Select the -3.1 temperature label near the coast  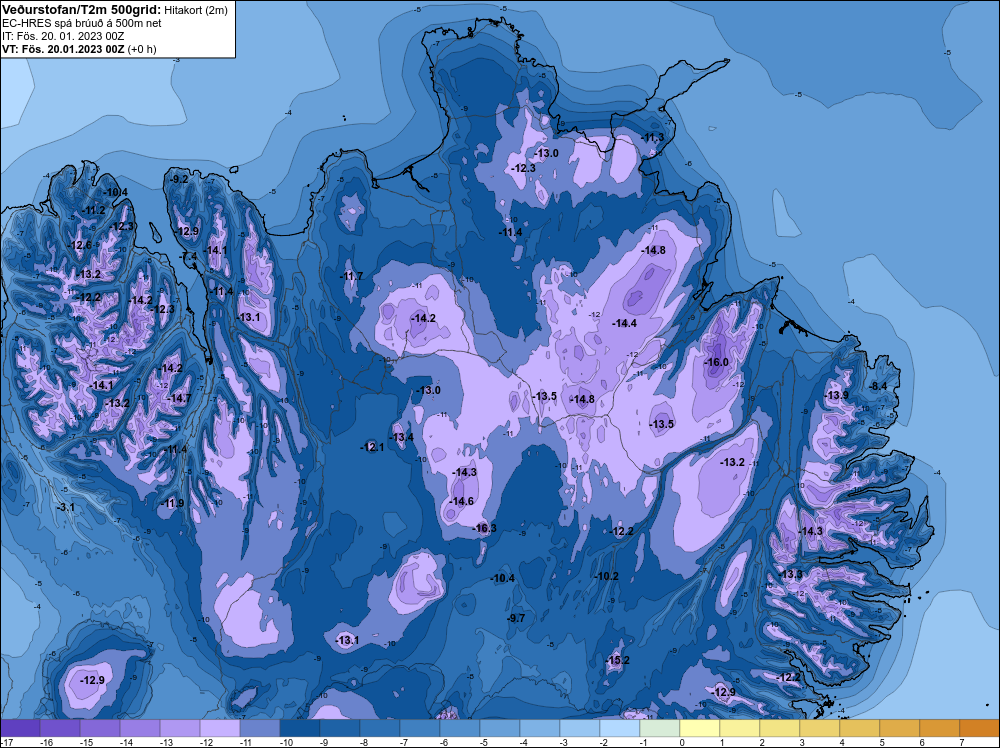[x=66, y=507]
